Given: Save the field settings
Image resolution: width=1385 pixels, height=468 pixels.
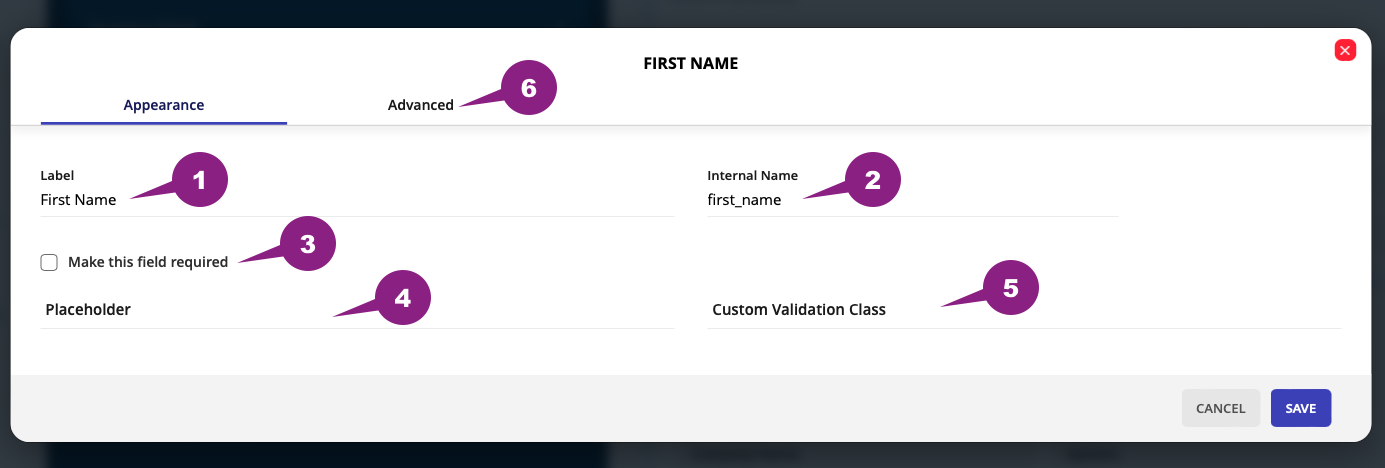Looking at the screenshot, I should click(1301, 408).
